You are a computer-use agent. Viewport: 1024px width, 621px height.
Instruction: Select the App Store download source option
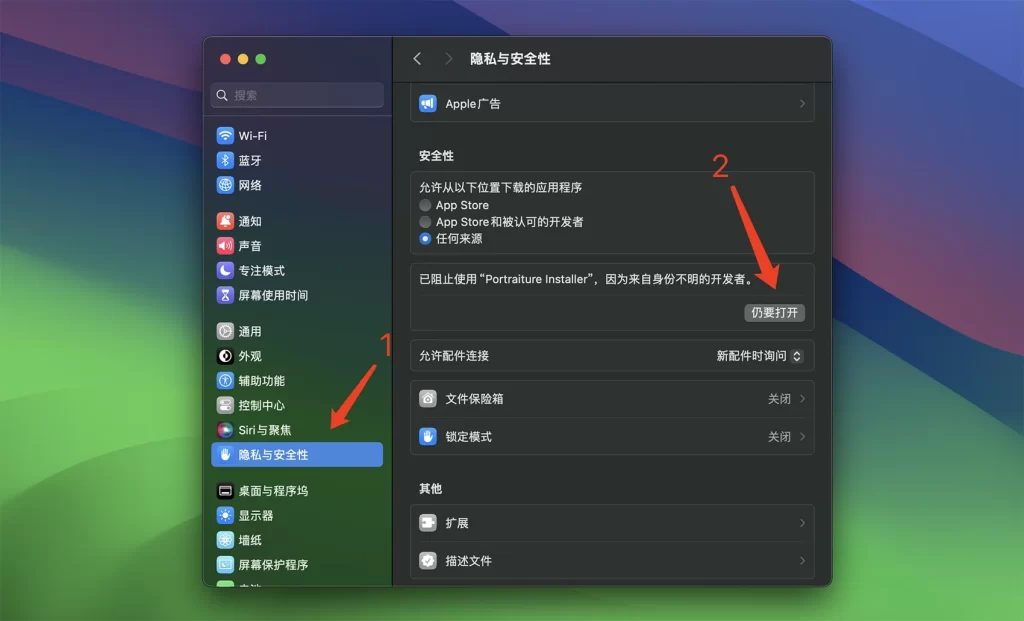coord(428,205)
